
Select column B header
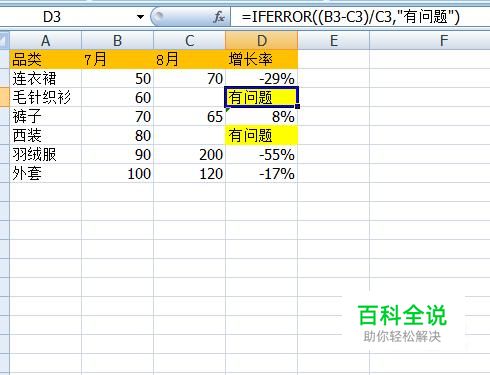point(117,41)
